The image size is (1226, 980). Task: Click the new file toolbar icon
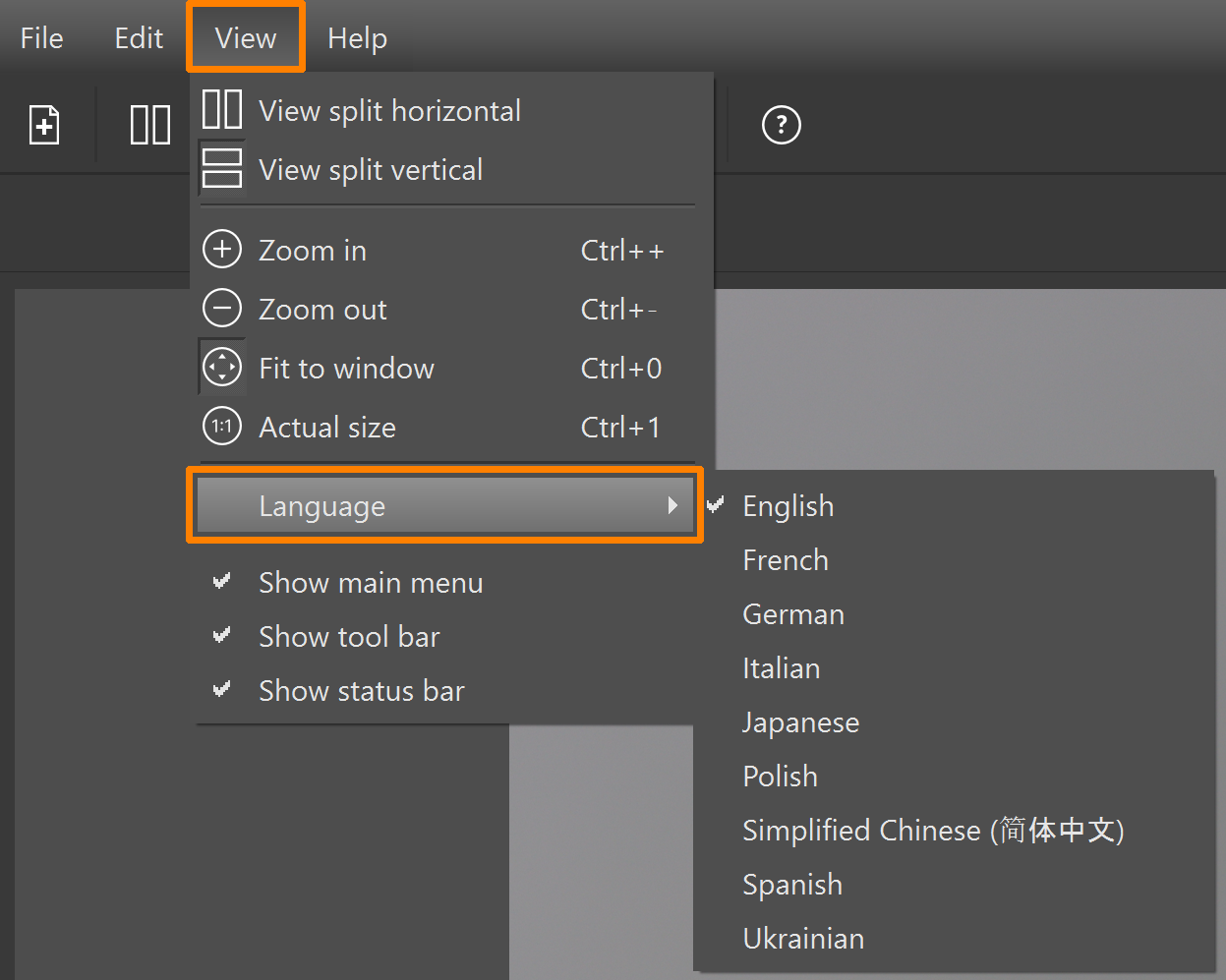[x=44, y=125]
